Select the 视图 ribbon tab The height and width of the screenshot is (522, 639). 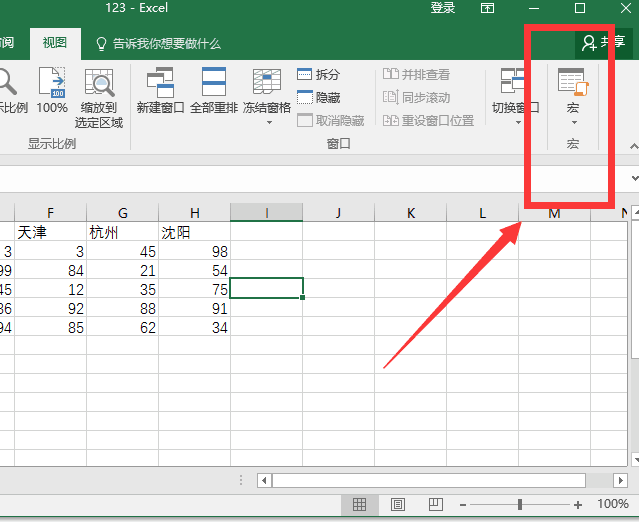pyautogui.click(x=54, y=43)
